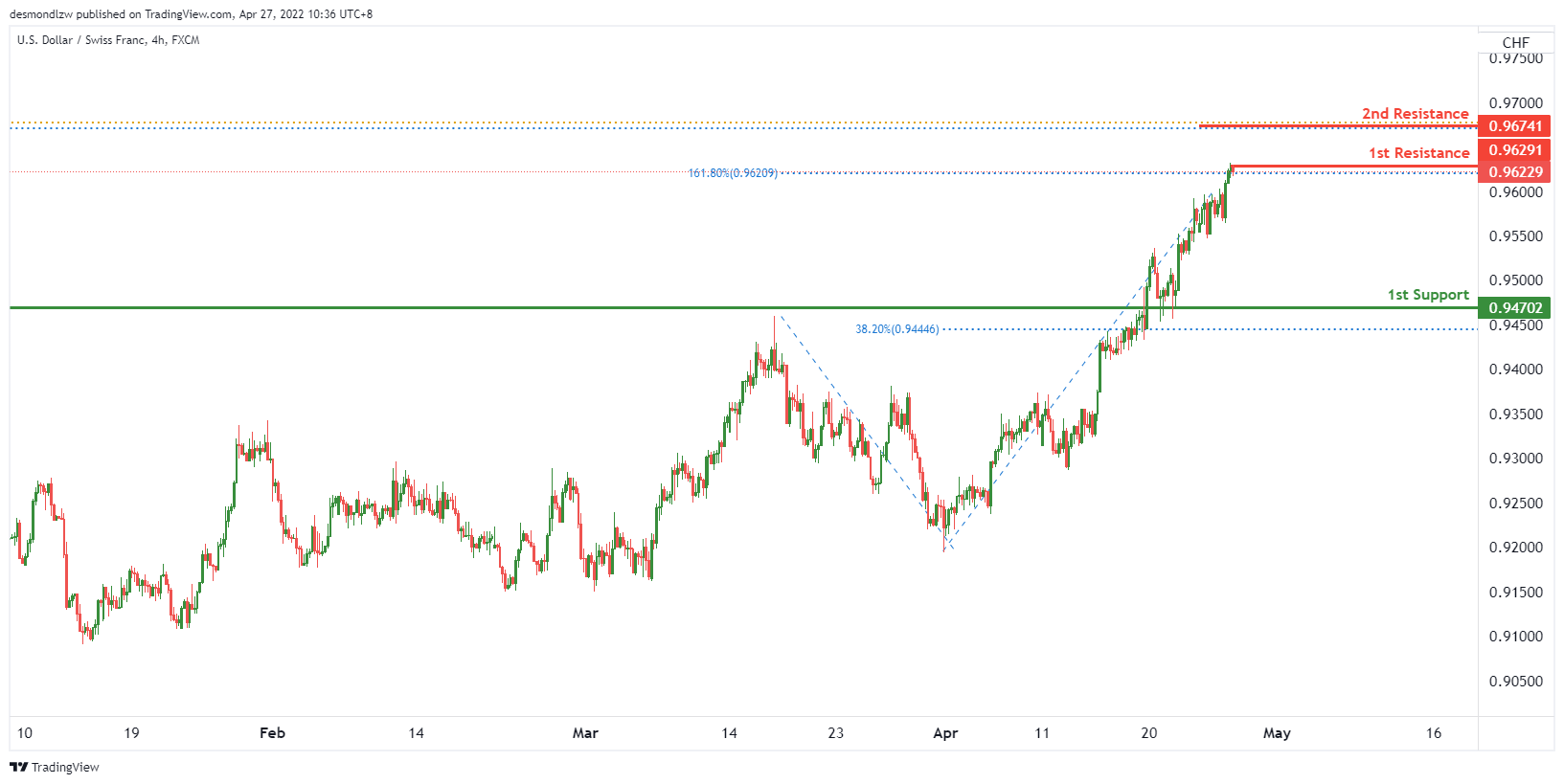Click the 0.97000 price axis value

click(x=1515, y=103)
